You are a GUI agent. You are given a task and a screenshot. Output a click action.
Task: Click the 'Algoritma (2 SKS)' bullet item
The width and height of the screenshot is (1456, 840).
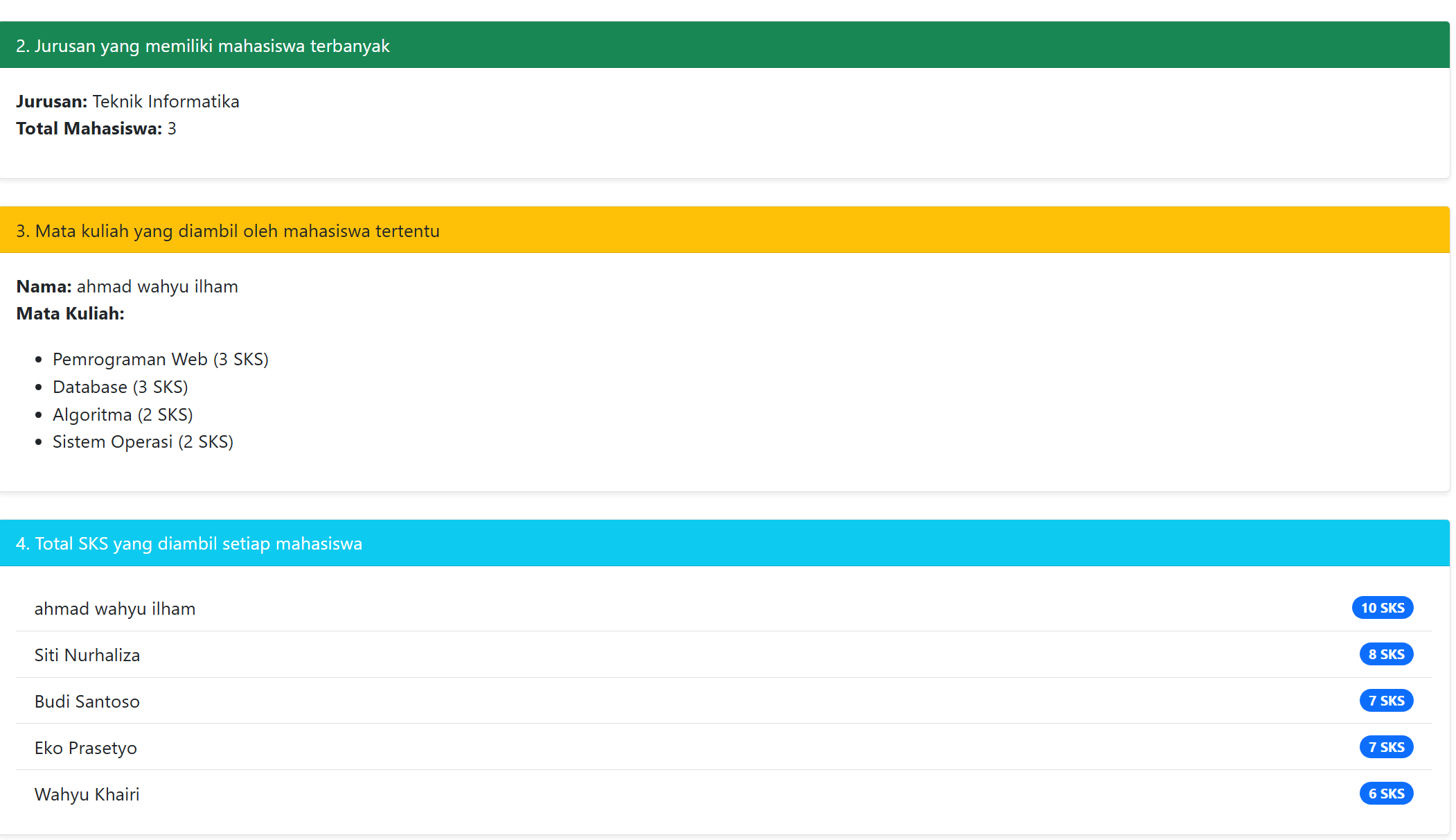123,414
